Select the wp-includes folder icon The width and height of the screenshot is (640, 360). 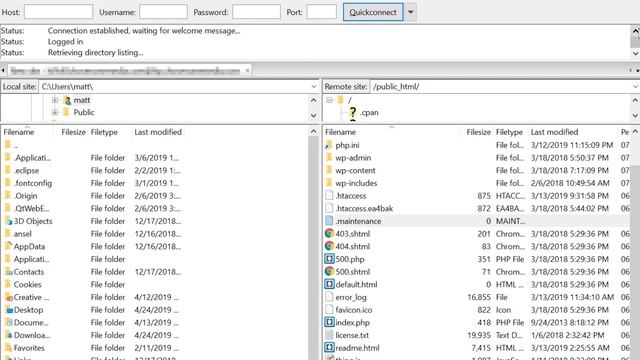pos(329,183)
